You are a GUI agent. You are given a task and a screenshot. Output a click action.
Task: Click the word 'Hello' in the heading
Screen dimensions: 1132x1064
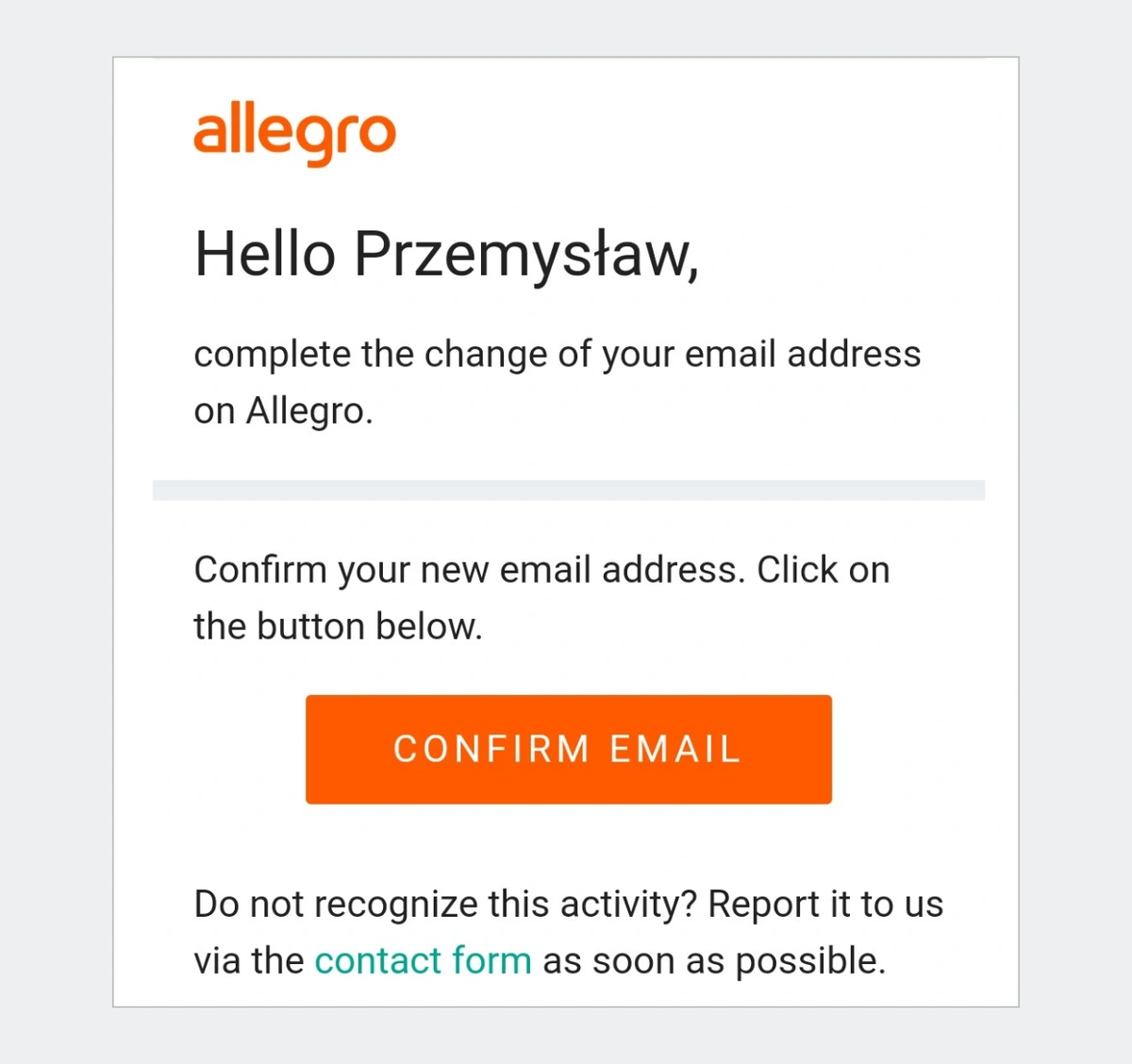pyautogui.click(x=265, y=255)
